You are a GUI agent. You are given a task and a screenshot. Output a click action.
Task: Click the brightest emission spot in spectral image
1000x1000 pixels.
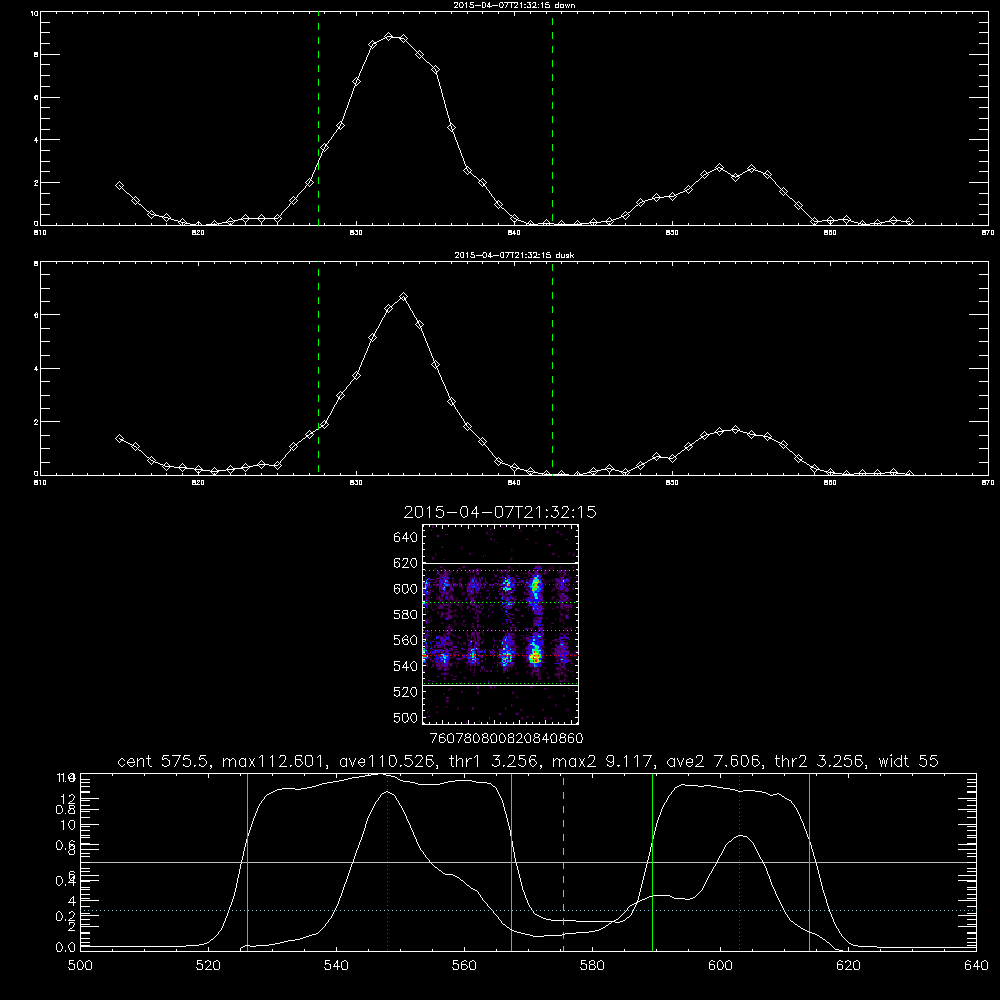coord(536,654)
